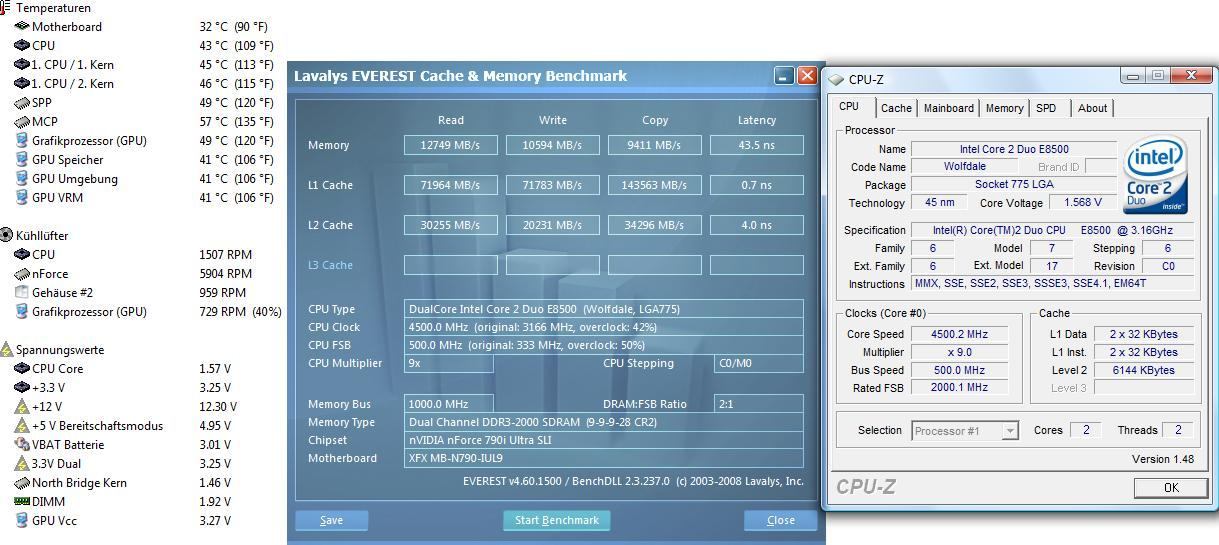Screen dimensions: 1219x545
Task: Click the MCP 57 °C temperature value
Action: [x=236, y=121]
